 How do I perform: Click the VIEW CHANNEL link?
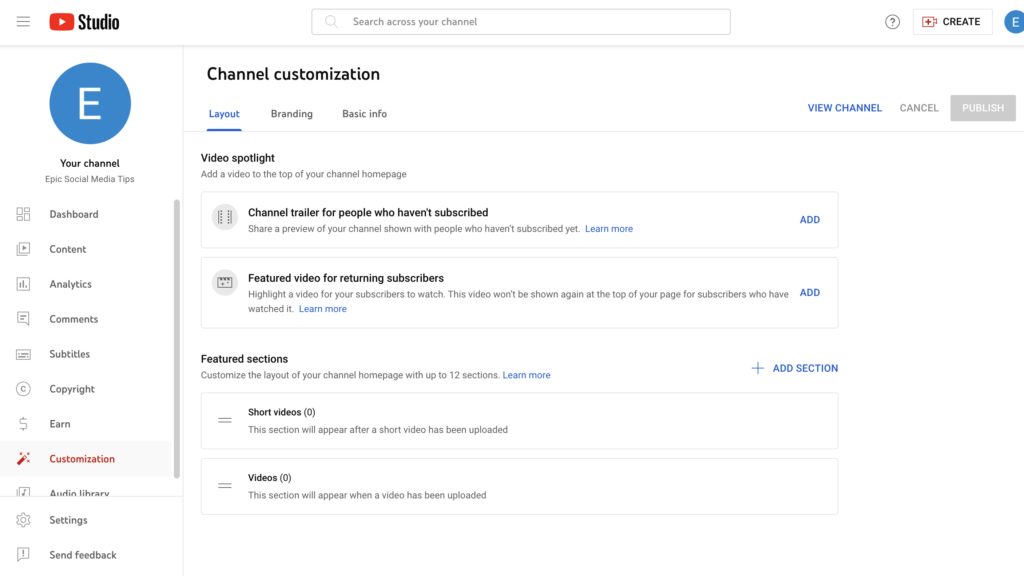coord(844,108)
